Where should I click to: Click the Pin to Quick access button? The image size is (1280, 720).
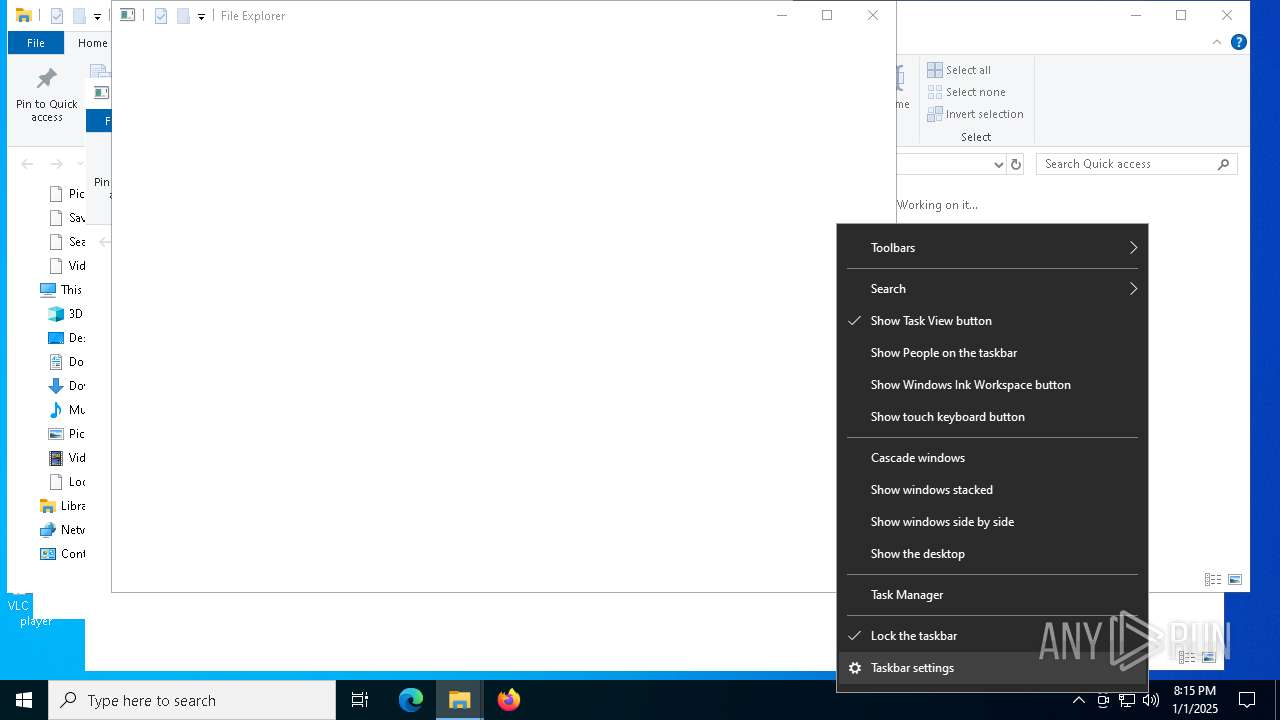click(x=46, y=96)
